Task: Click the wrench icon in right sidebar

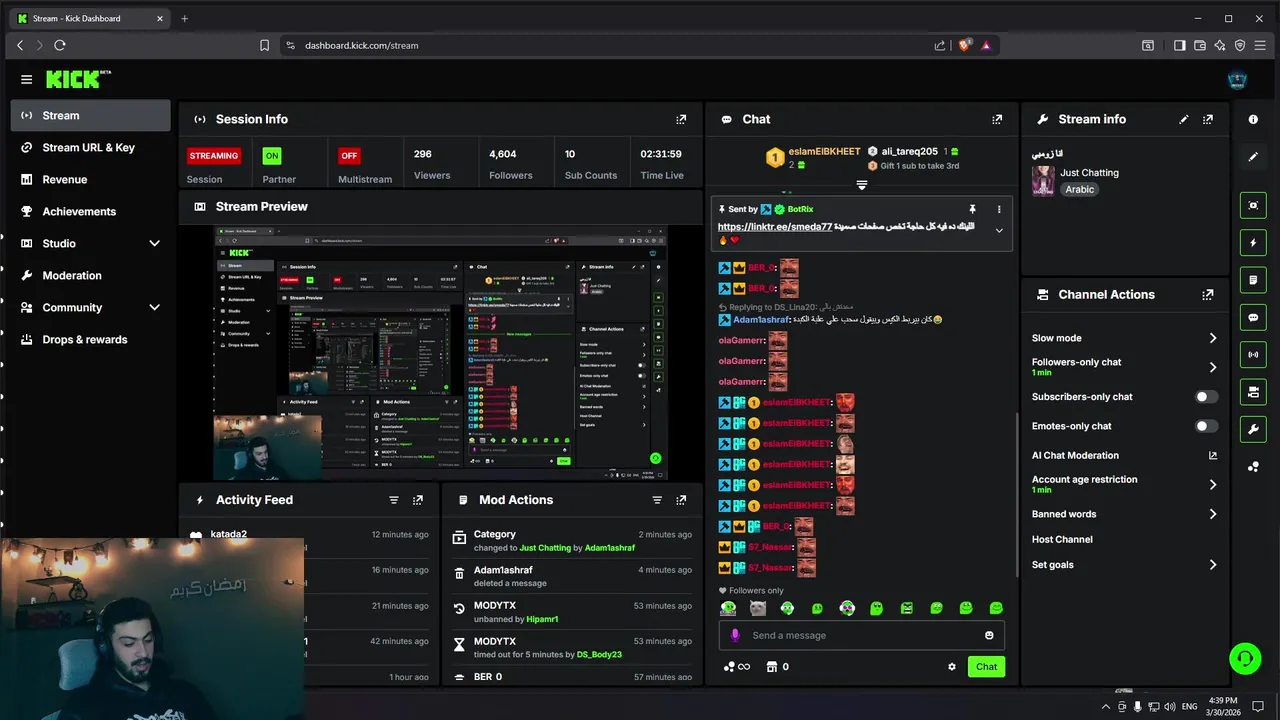Action: (1253, 429)
